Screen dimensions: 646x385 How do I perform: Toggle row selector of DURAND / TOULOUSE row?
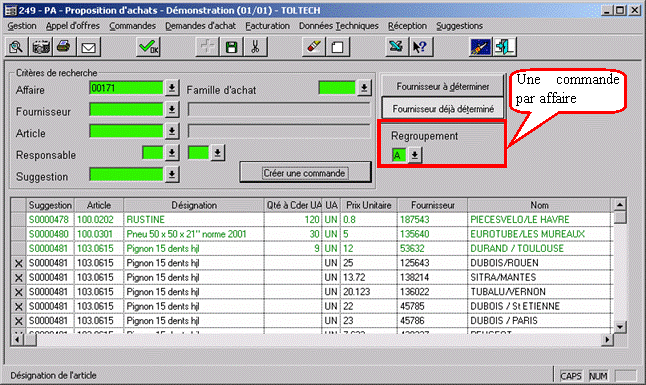(x=19, y=249)
